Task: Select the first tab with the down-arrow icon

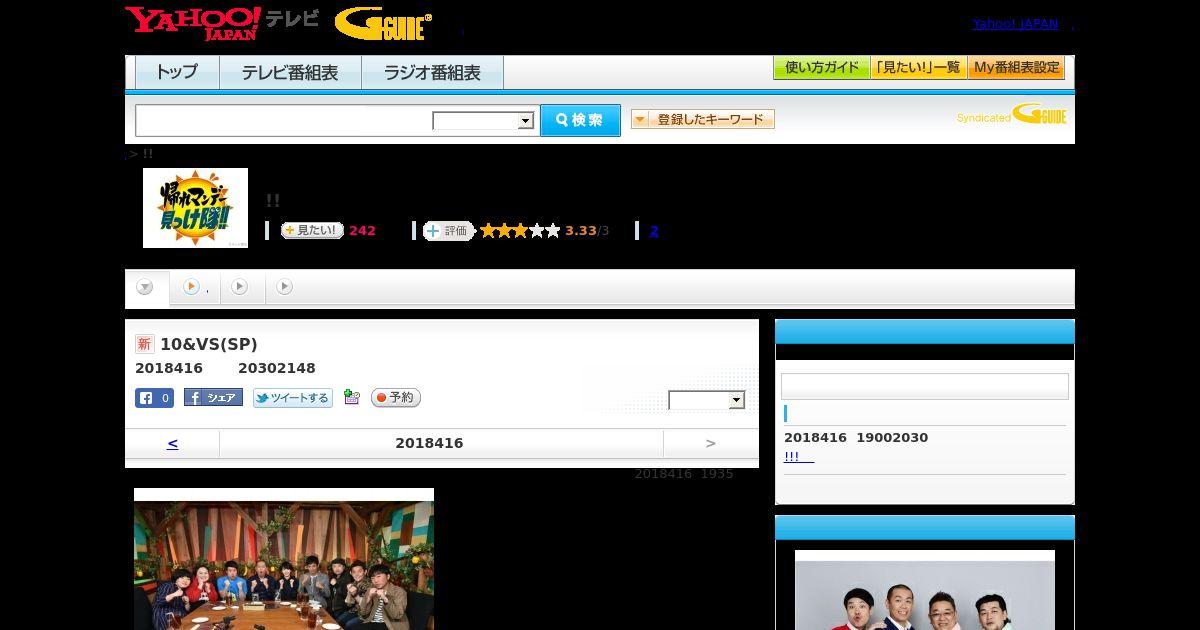Action: click(x=146, y=287)
